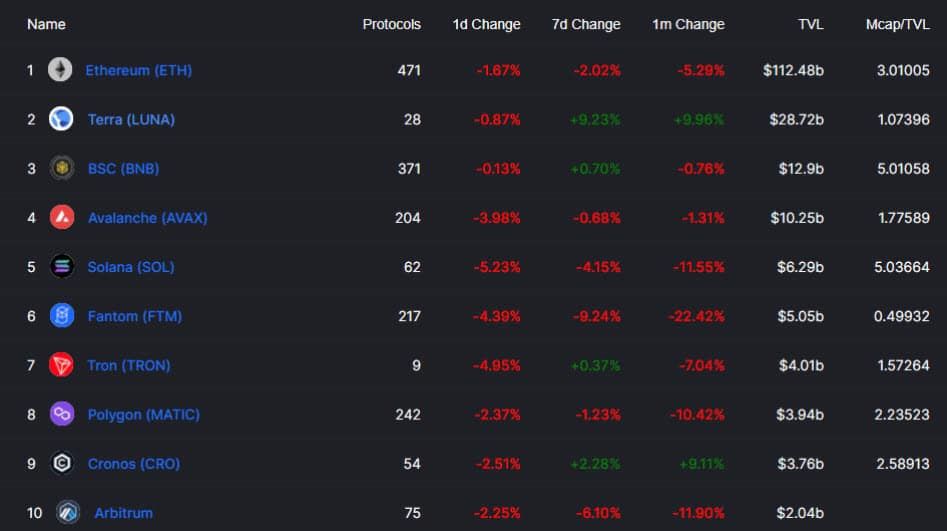Click the Solana logo icon
Image resolution: width=947 pixels, height=531 pixels.
(62, 266)
